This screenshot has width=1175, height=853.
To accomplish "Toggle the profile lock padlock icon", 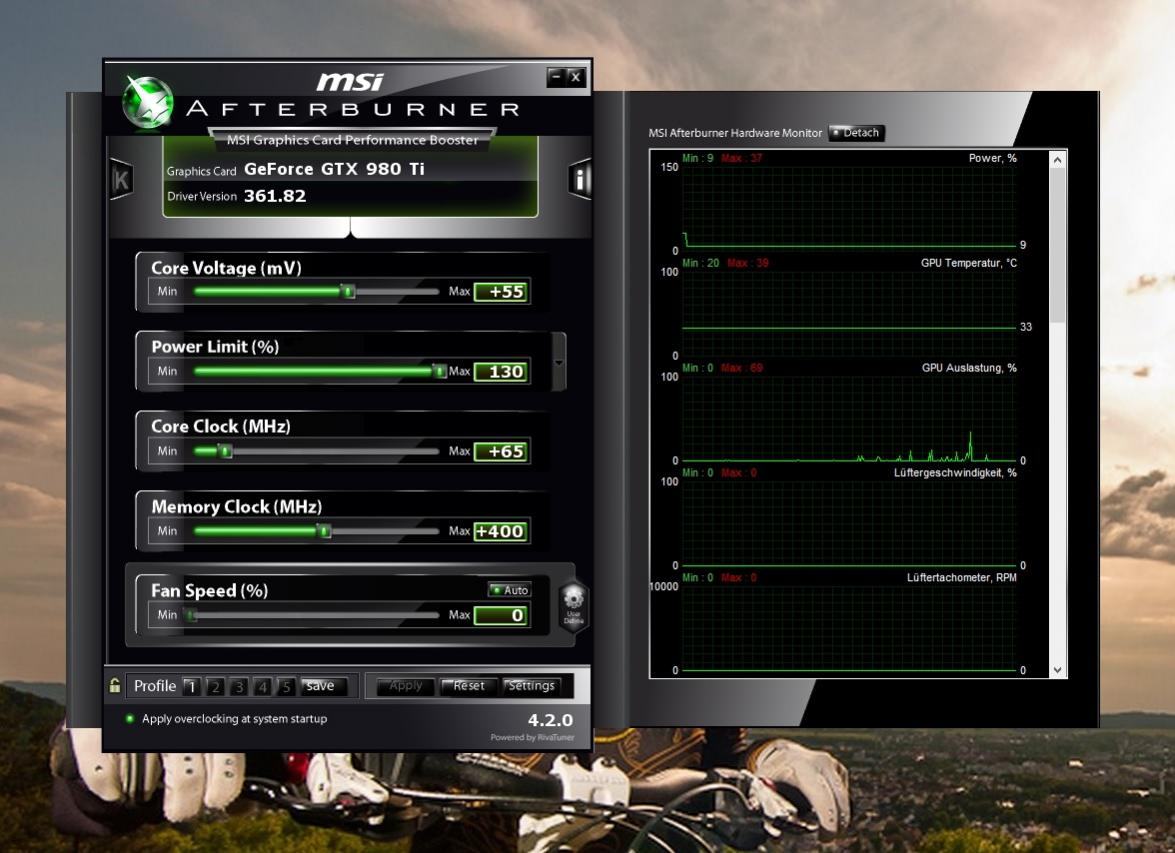I will [115, 685].
